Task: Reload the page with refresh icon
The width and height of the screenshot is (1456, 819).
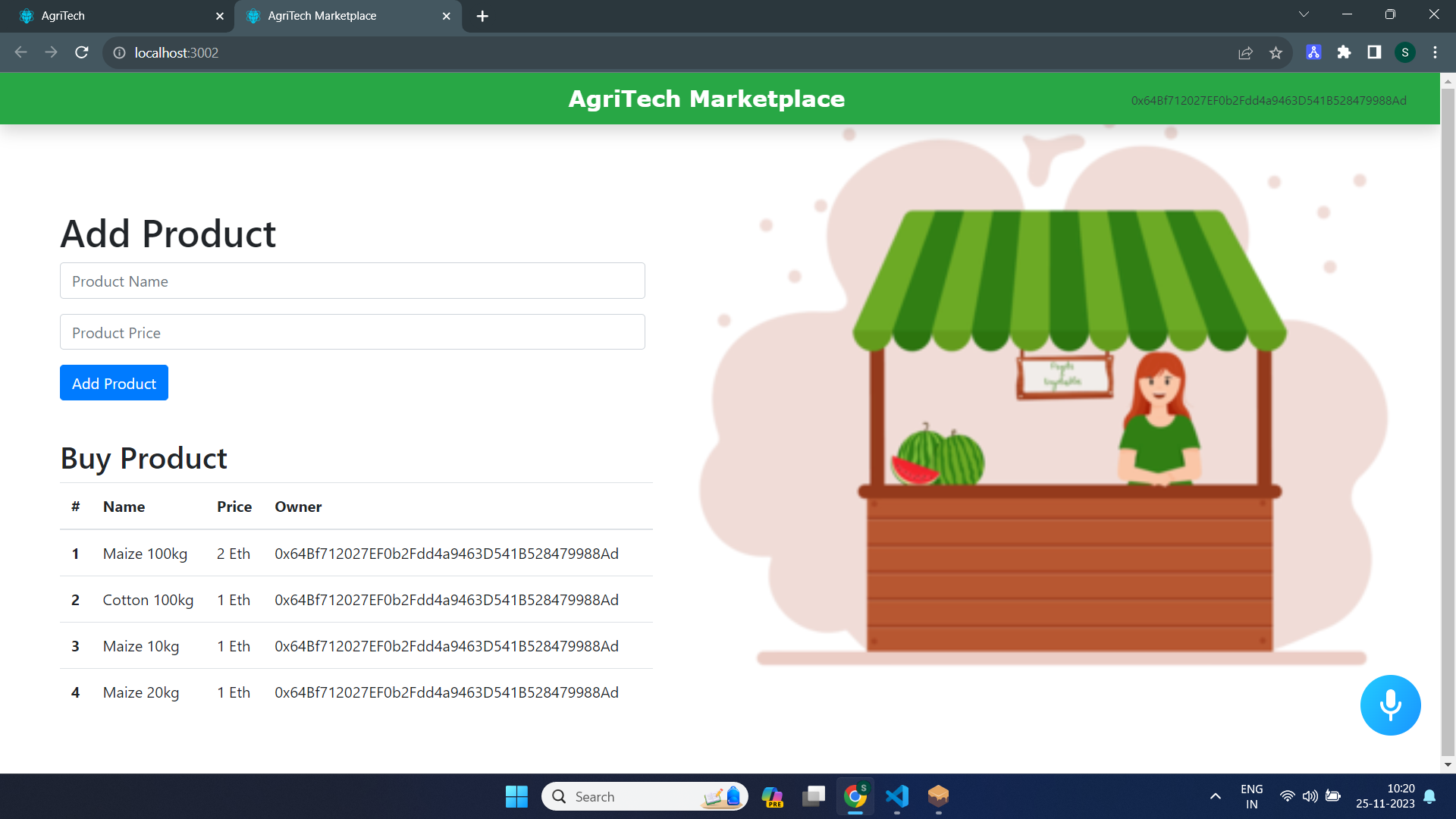Action: tap(82, 52)
